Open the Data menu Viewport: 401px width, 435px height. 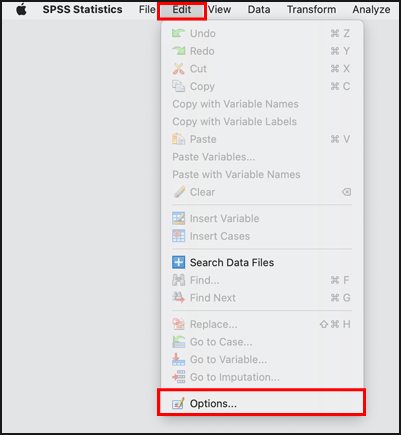coord(259,10)
